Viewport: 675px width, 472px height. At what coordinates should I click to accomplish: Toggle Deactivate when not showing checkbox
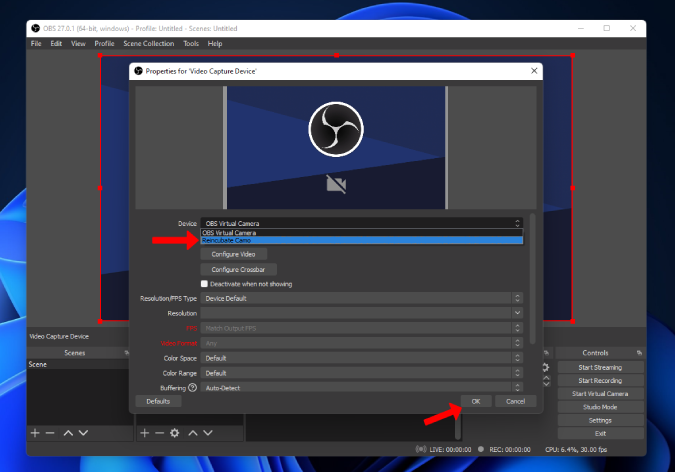[204, 284]
